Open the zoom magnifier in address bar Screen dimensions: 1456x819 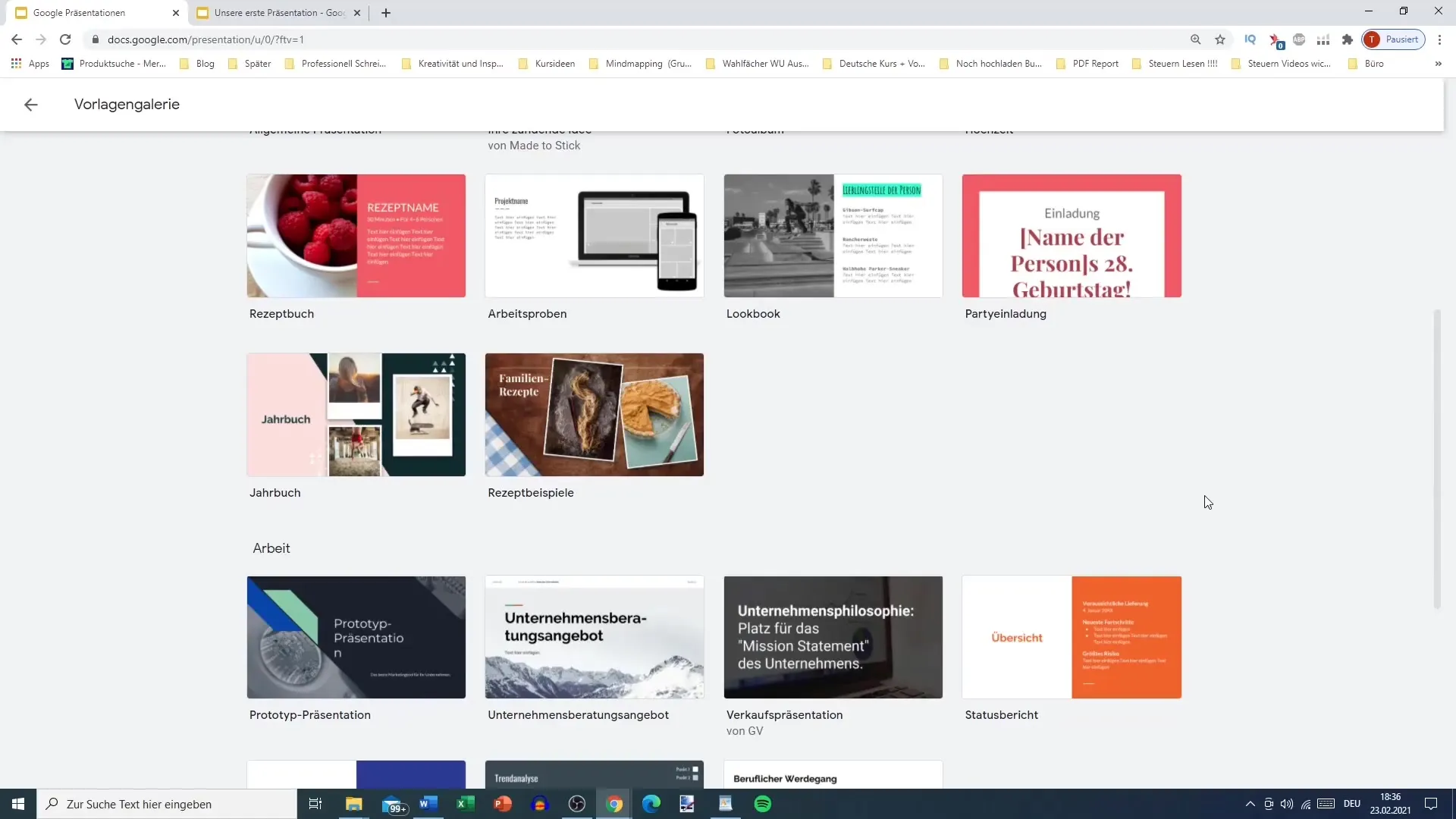[x=1196, y=39]
